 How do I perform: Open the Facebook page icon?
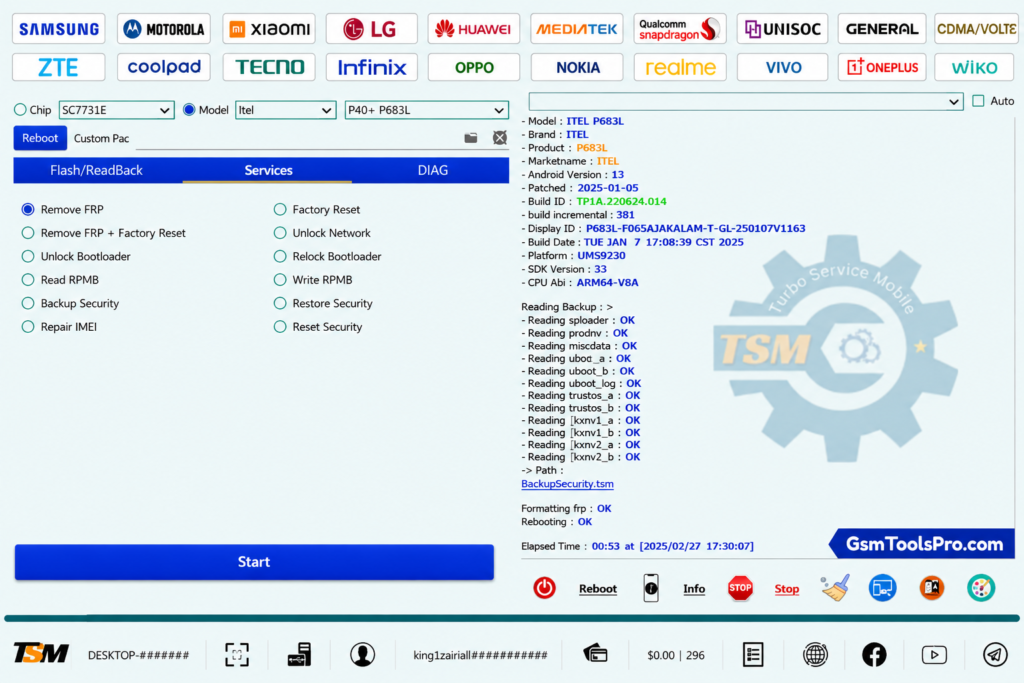pyautogui.click(x=874, y=654)
